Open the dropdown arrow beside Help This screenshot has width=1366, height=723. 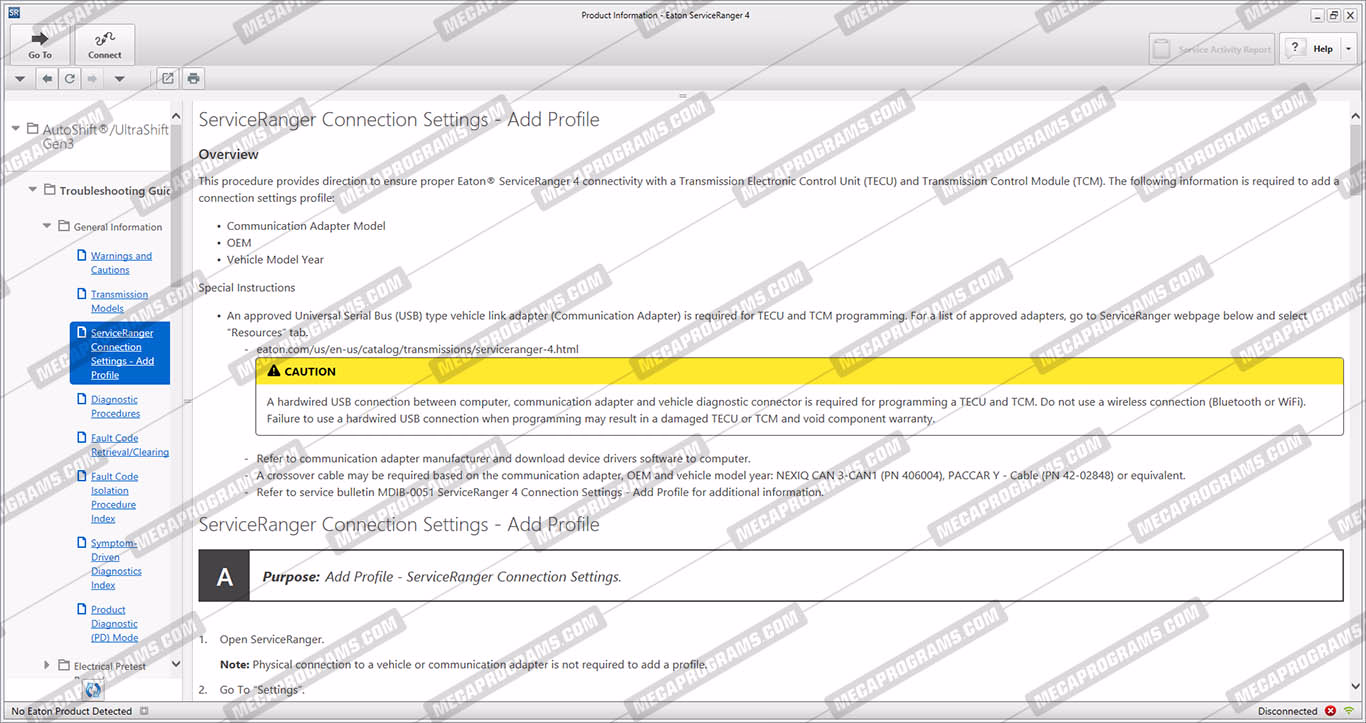click(1348, 48)
